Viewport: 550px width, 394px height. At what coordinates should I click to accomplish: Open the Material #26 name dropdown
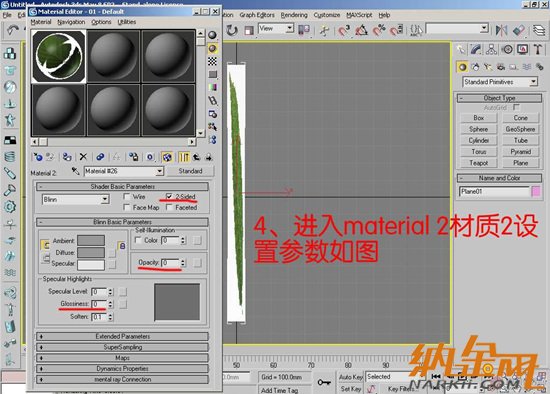(159, 171)
